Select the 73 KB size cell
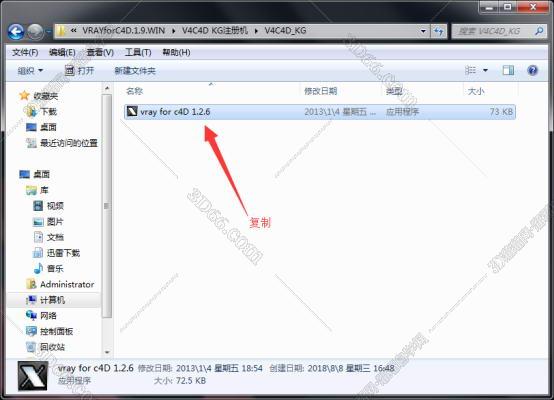 click(501, 112)
